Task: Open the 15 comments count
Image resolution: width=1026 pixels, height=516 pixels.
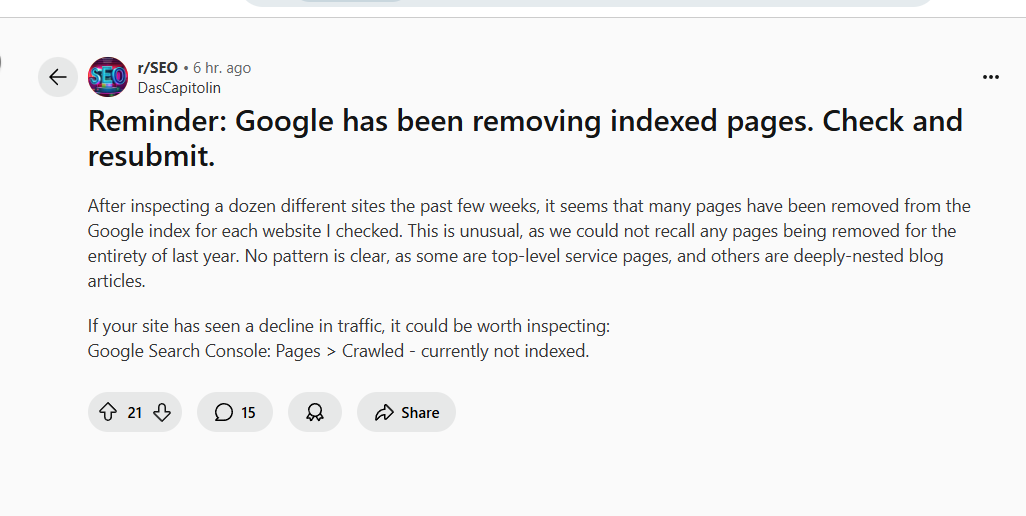Action: pyautogui.click(x=248, y=412)
